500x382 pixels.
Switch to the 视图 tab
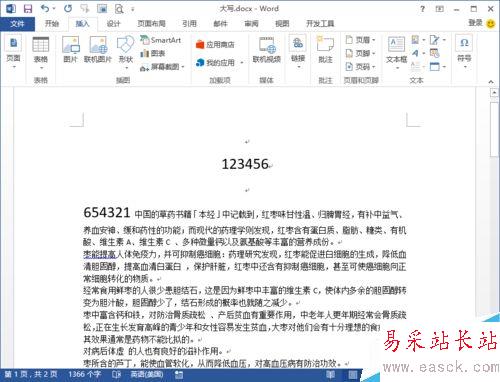coord(282,24)
